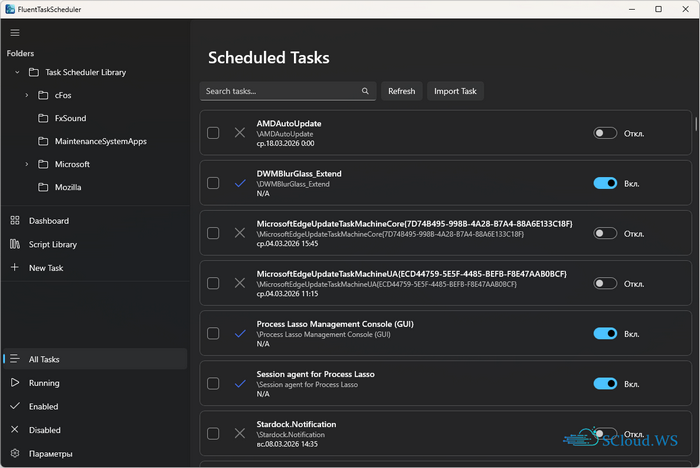Open Параметры settings gear icon
This screenshot has height=468, width=700.
tap(14, 454)
